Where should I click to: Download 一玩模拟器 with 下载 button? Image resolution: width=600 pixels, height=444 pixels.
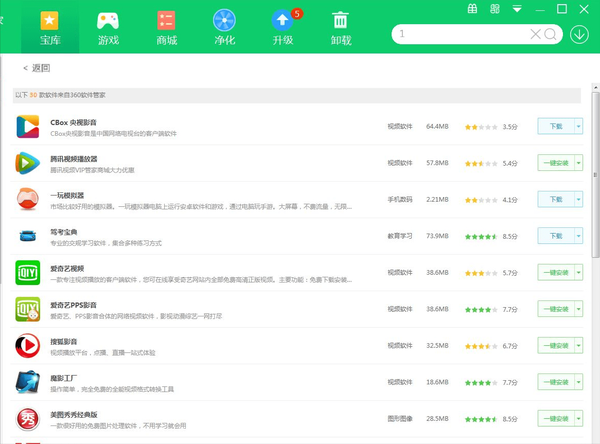coord(556,199)
